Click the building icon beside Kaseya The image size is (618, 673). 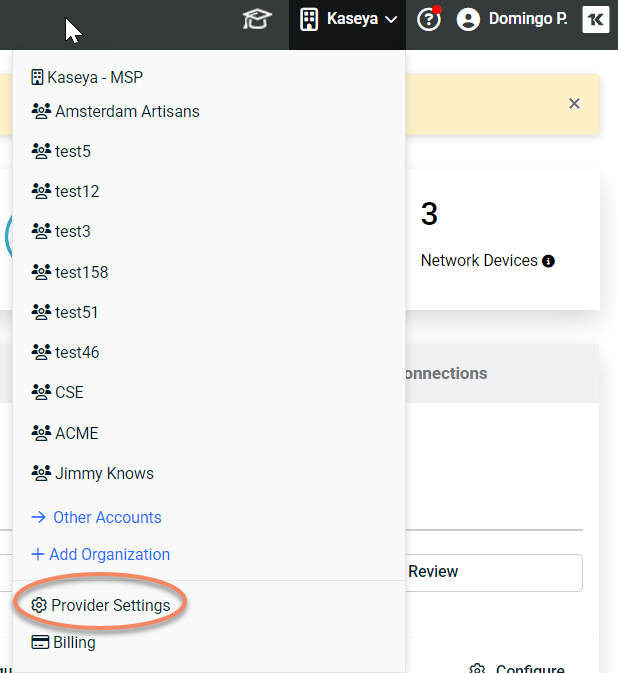(309, 20)
